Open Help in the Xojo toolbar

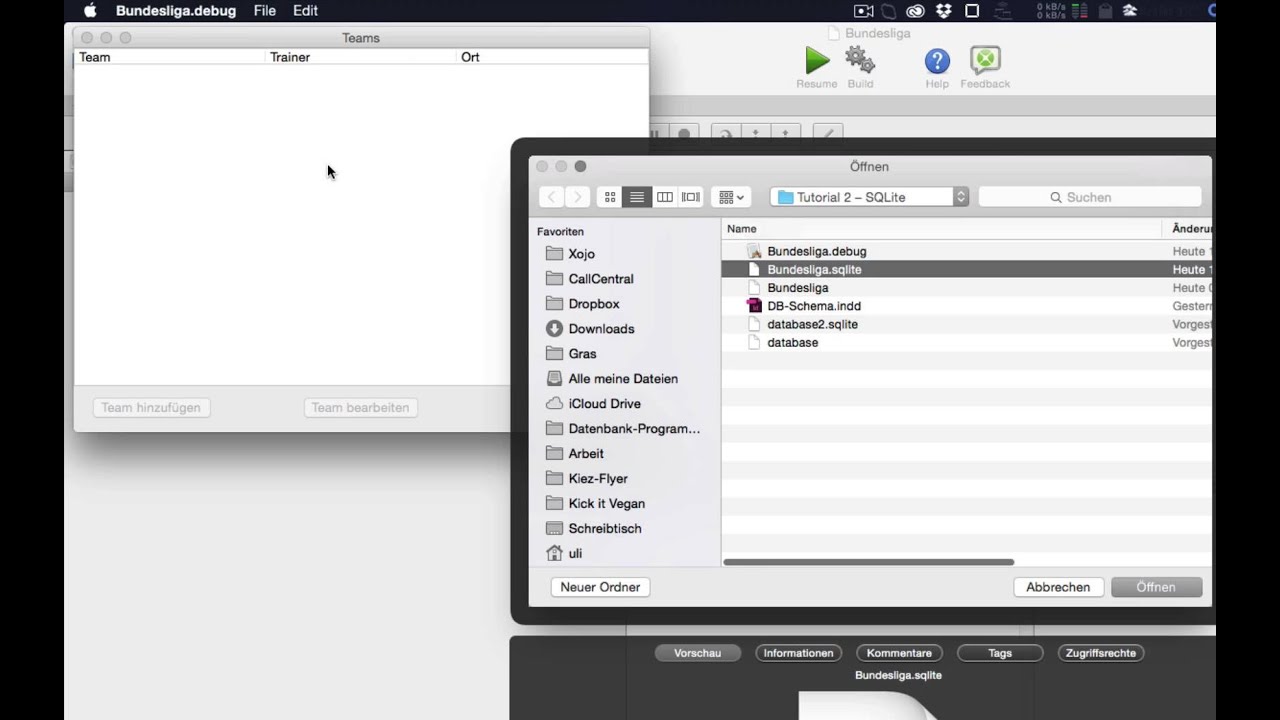[937, 61]
